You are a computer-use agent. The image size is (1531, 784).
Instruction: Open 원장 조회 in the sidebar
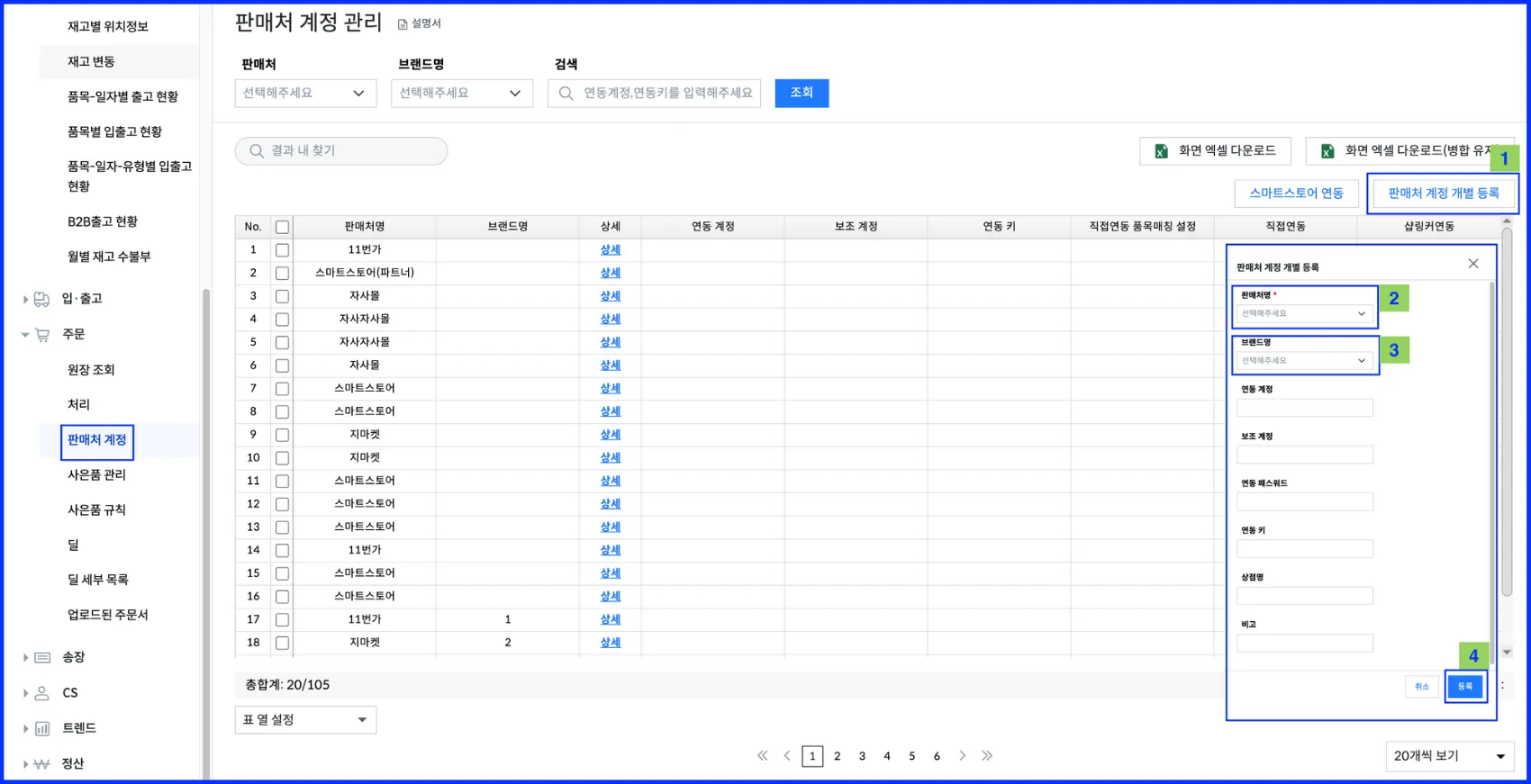(x=91, y=370)
